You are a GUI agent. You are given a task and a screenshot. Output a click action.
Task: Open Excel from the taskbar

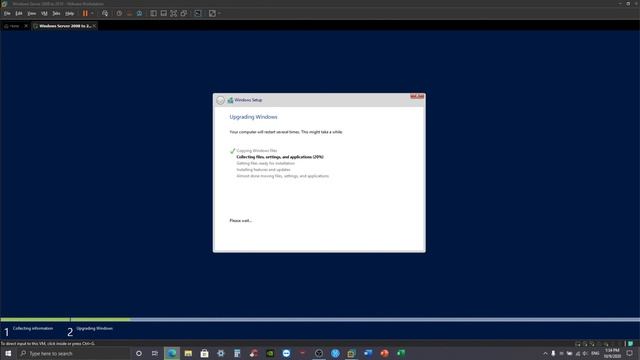pyautogui.click(x=401, y=353)
